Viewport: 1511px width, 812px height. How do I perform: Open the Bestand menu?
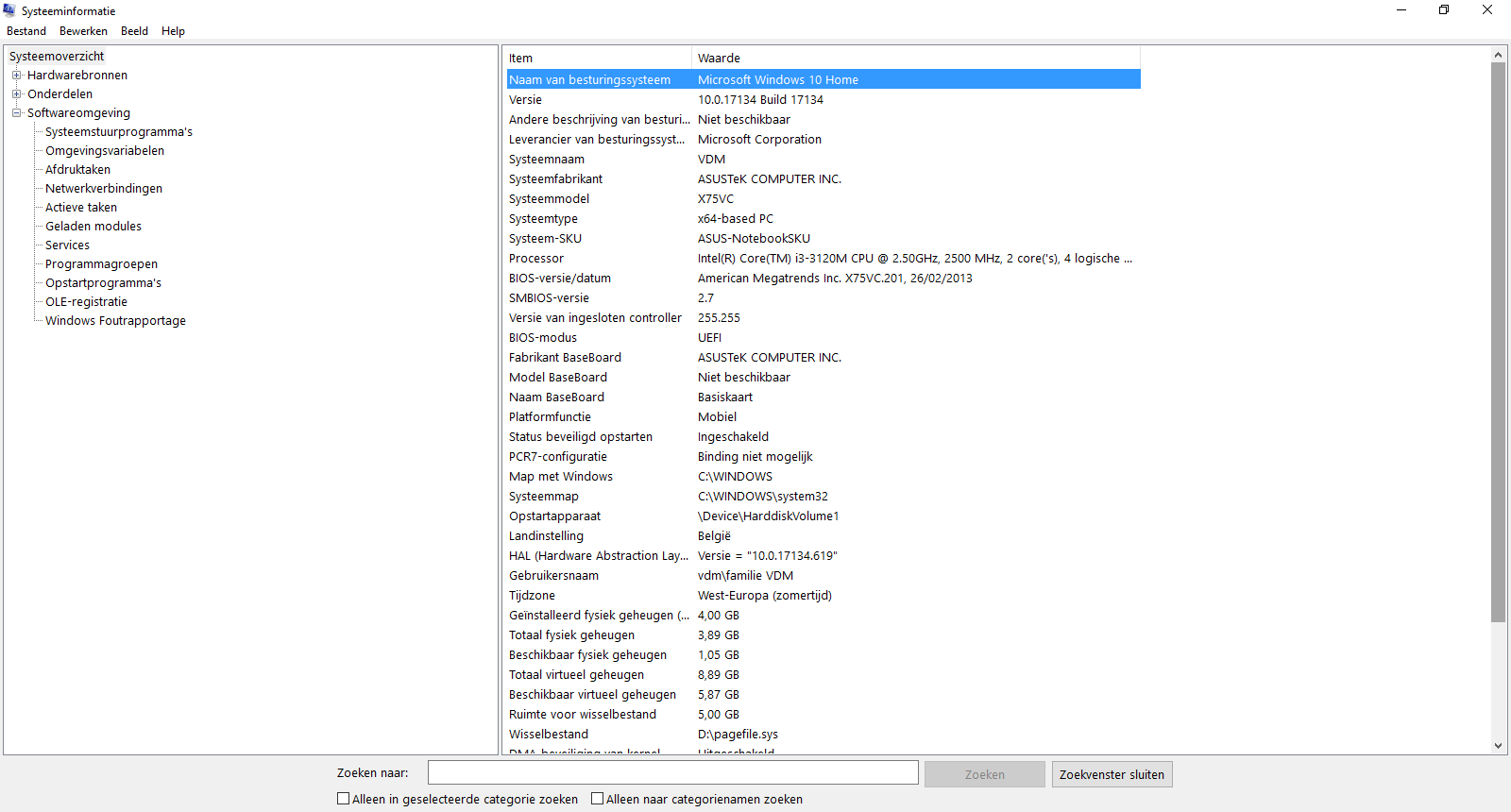pyautogui.click(x=26, y=31)
